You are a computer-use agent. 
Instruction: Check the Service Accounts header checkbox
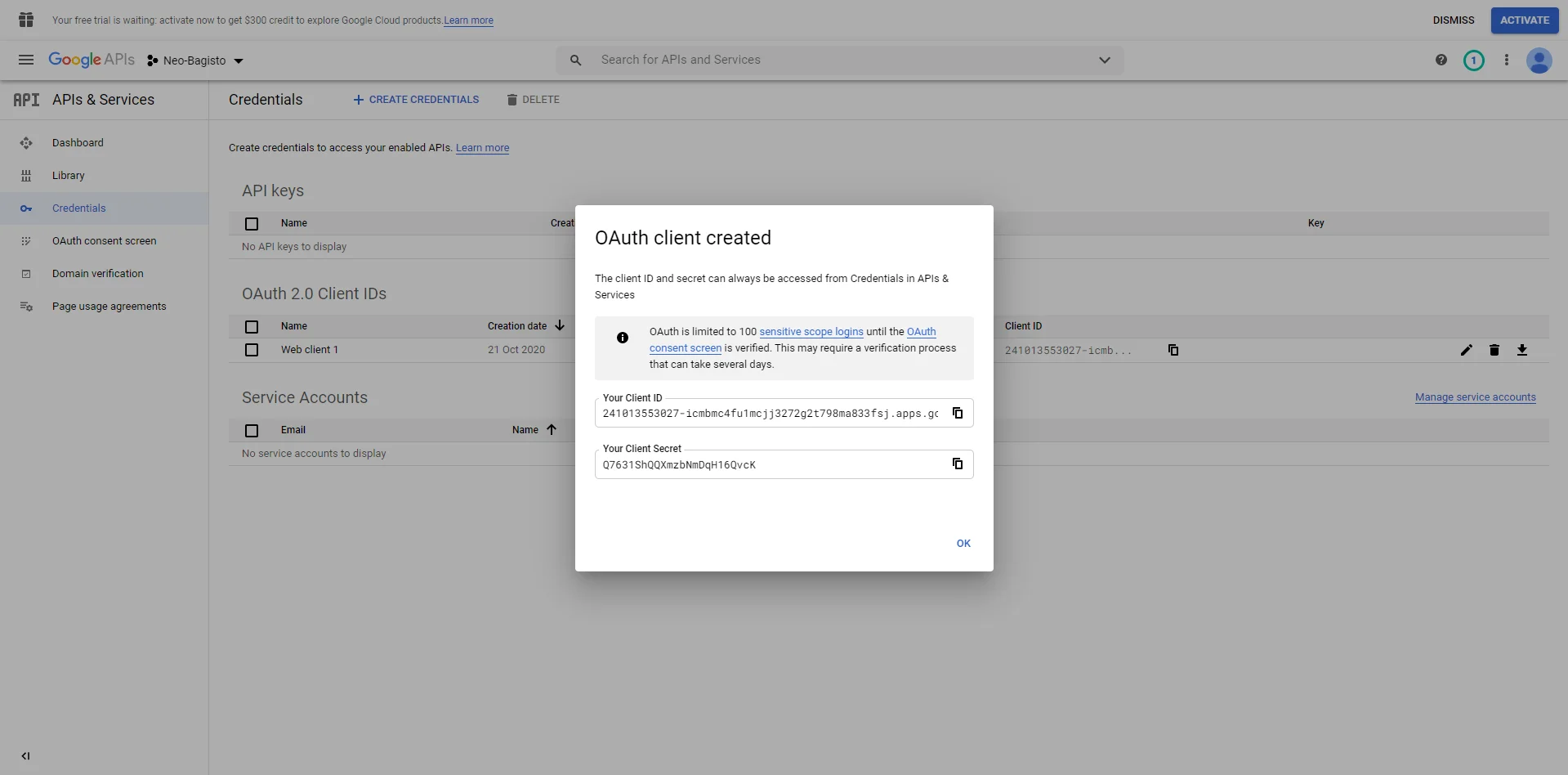pos(252,430)
